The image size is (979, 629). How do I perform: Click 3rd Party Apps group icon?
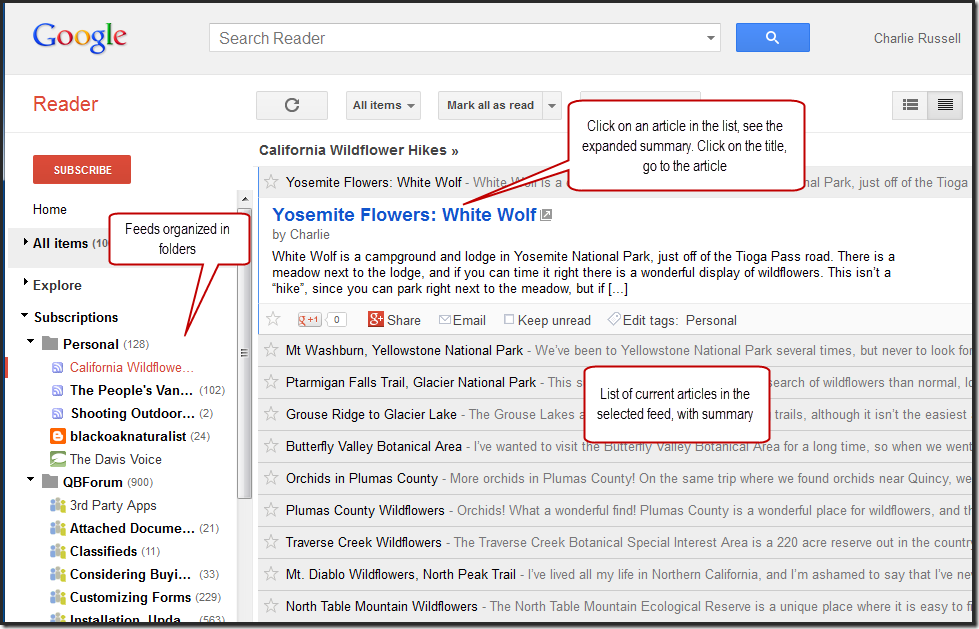click(57, 505)
